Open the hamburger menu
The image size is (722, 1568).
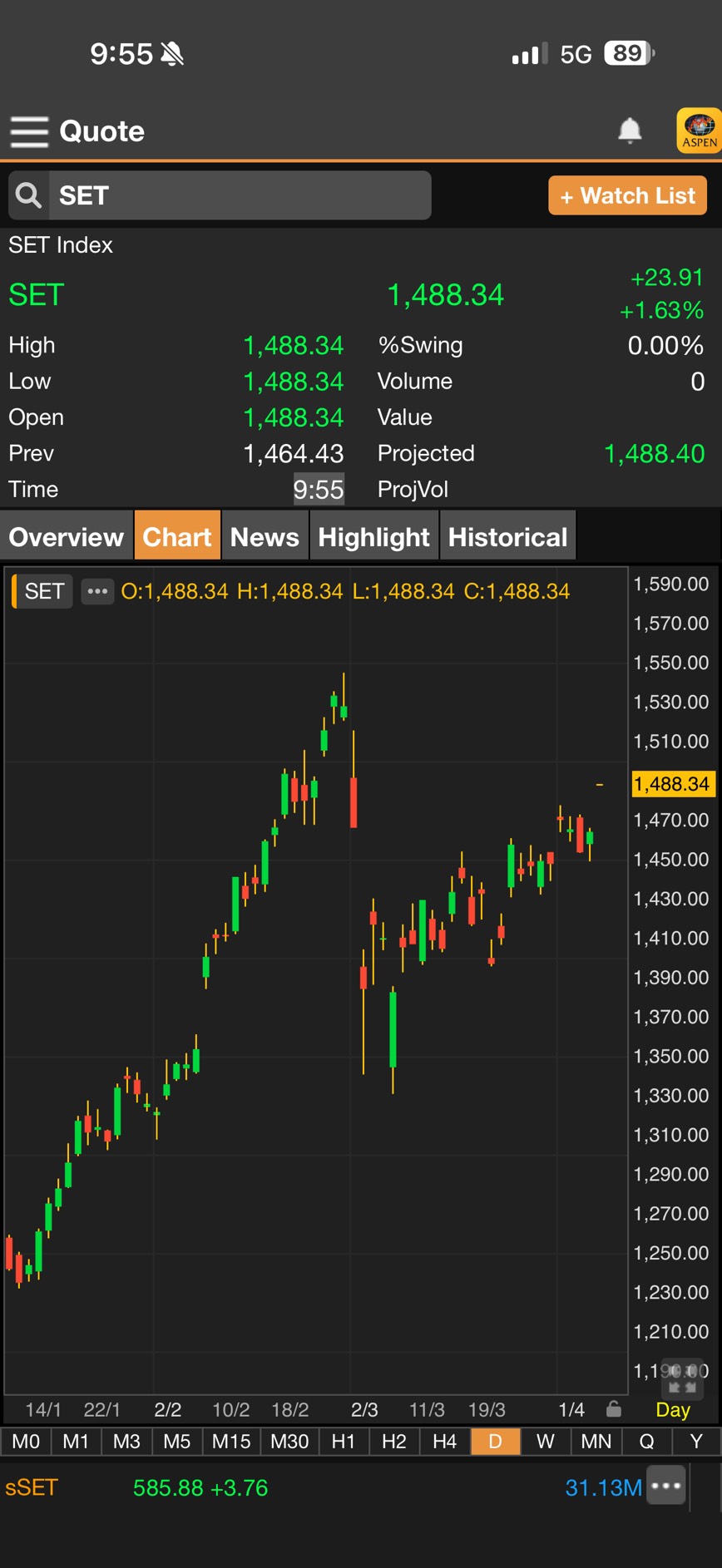tap(29, 131)
